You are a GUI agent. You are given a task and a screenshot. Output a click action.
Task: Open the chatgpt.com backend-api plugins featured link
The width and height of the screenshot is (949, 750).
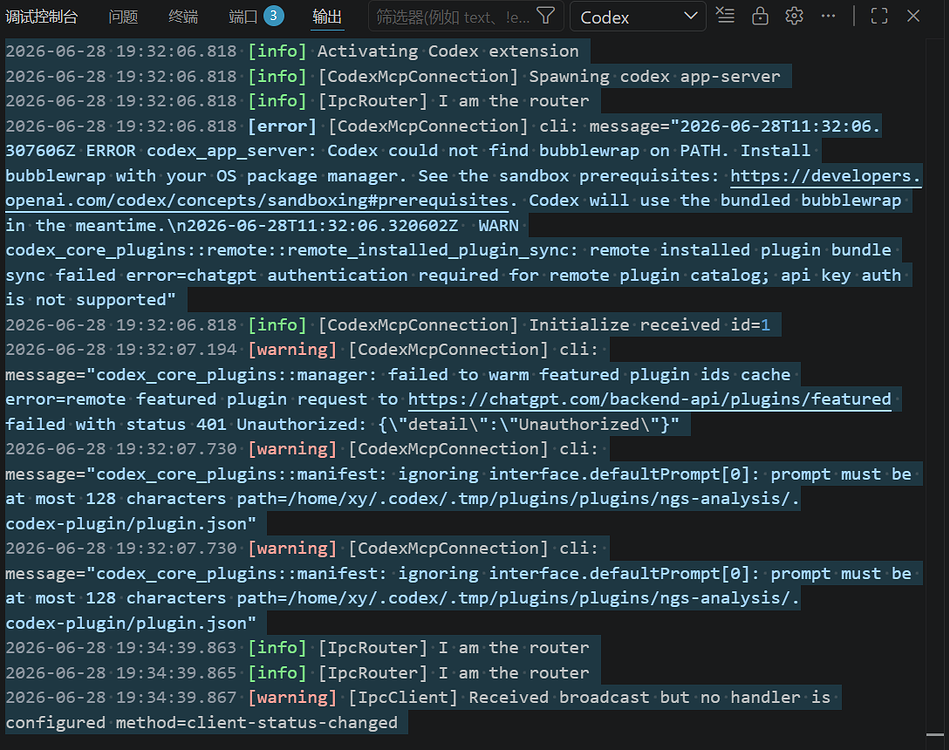tap(649, 400)
